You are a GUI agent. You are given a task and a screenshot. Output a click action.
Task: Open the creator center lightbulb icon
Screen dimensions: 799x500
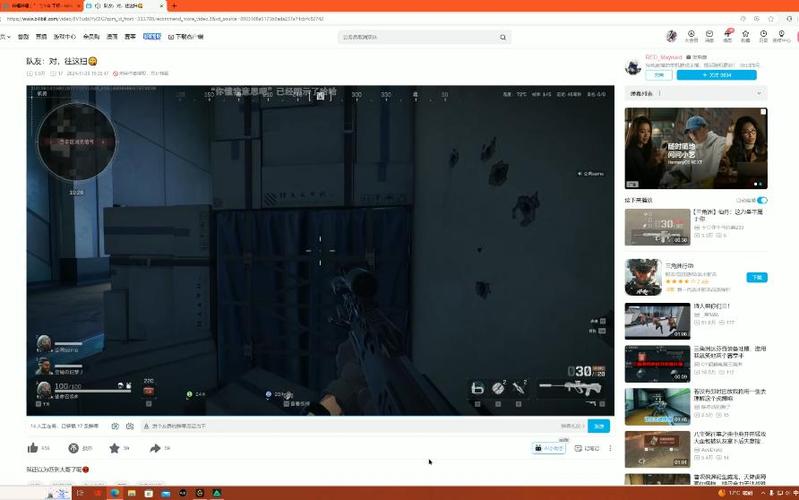point(781,36)
